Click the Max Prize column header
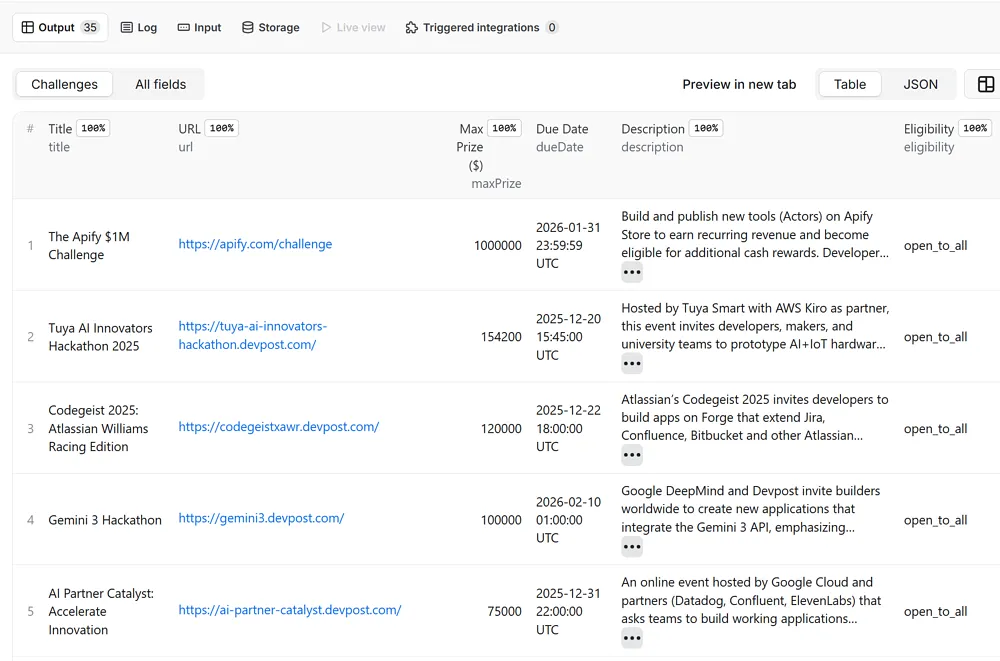Screen dimensions: 1000x661 [471, 129]
